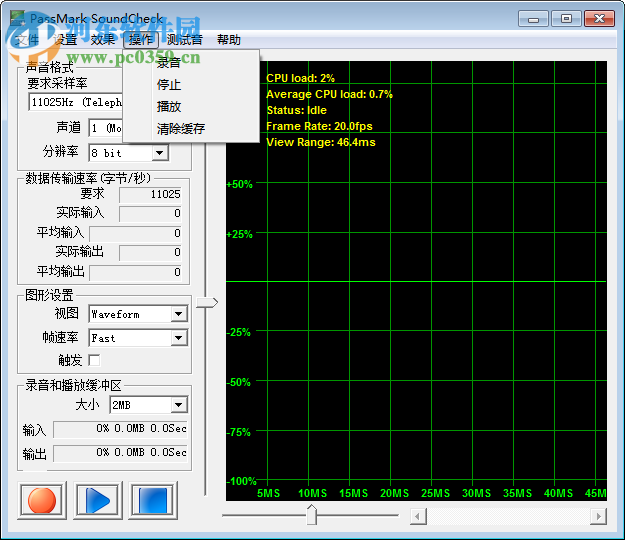Open the 帧速率 Fast dropdown
This screenshot has height=540, width=625.
tap(178, 338)
